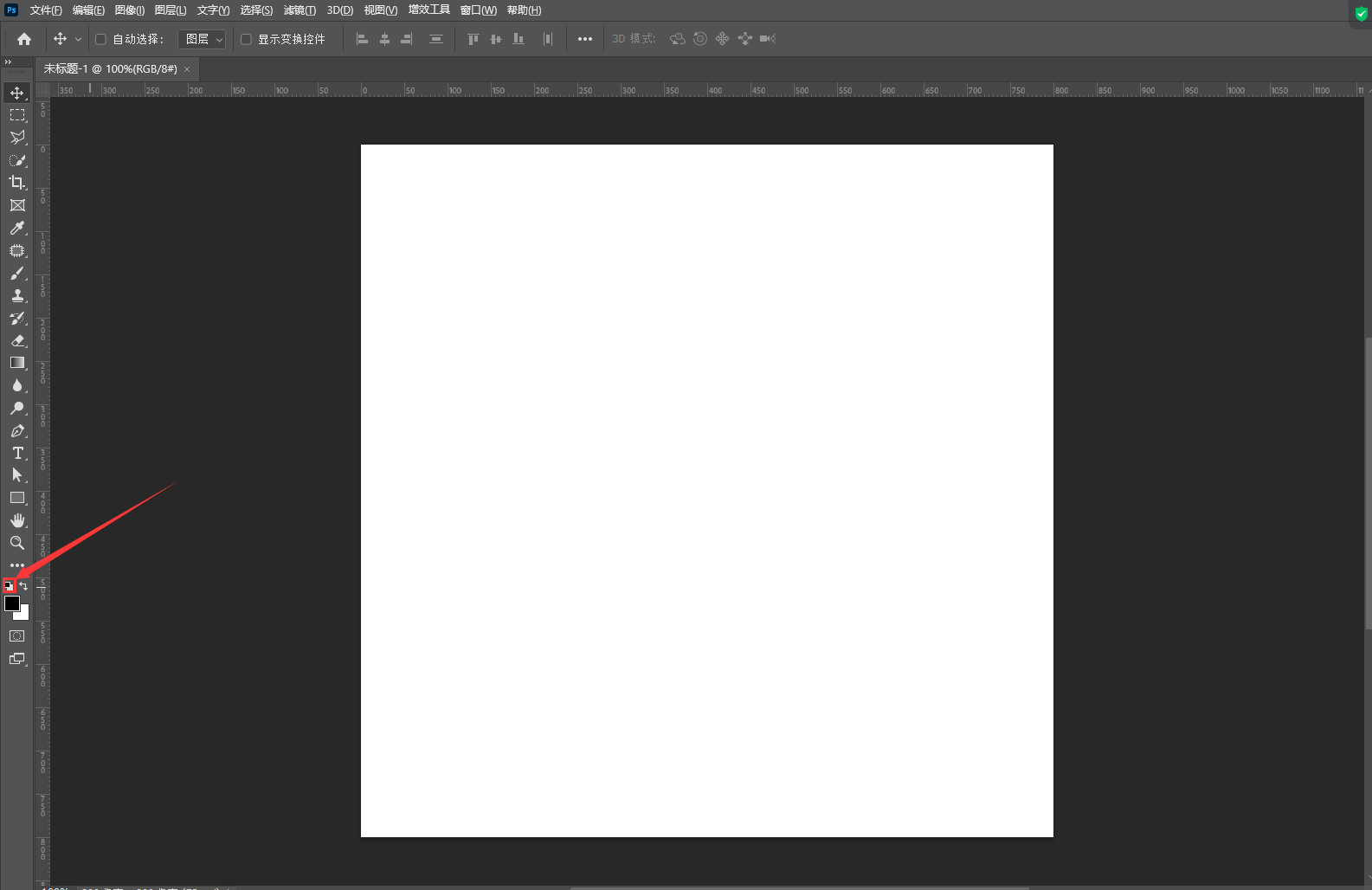Select the Pen tool
This screenshot has height=890, width=1372.
(x=17, y=430)
